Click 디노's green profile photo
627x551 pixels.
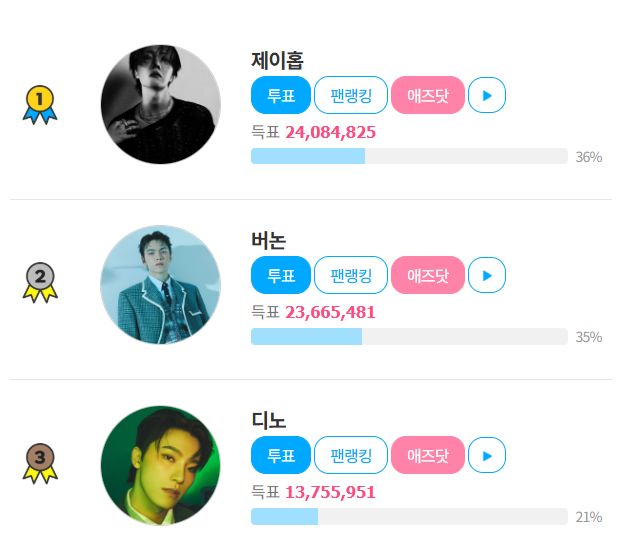[x=160, y=465]
